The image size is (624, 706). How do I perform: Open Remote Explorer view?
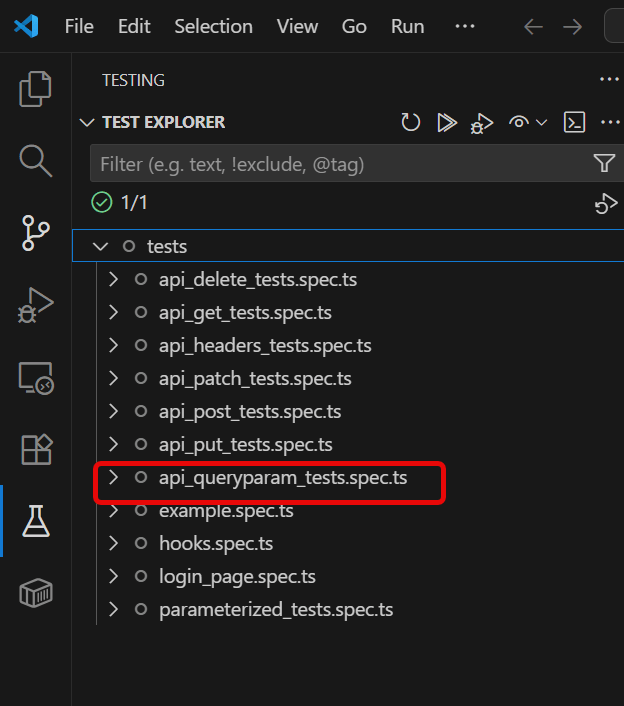pyautogui.click(x=35, y=377)
